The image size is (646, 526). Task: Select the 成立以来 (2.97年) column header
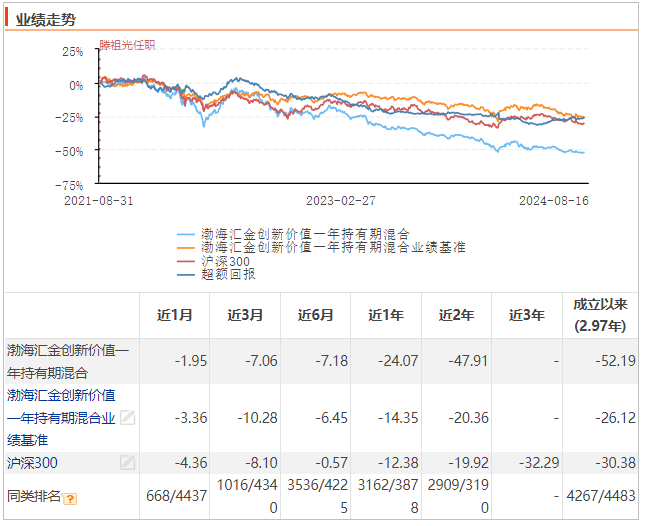[600, 315]
